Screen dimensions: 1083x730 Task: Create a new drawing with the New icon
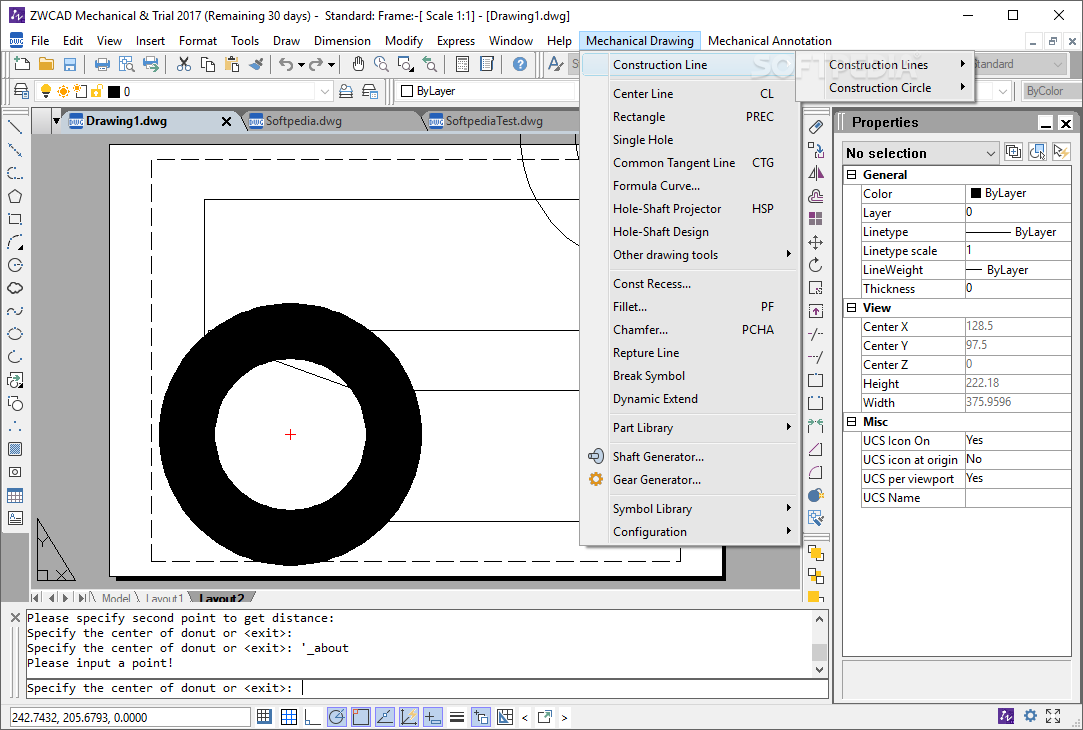[x=22, y=64]
